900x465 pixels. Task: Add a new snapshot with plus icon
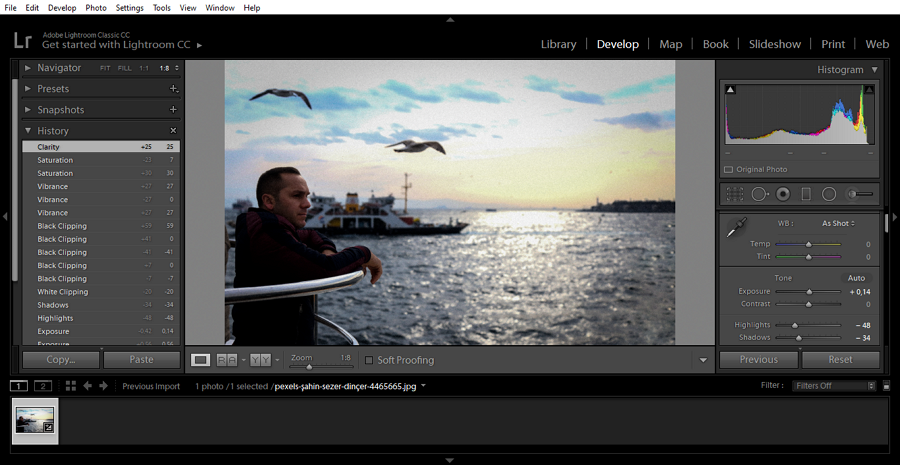173,110
